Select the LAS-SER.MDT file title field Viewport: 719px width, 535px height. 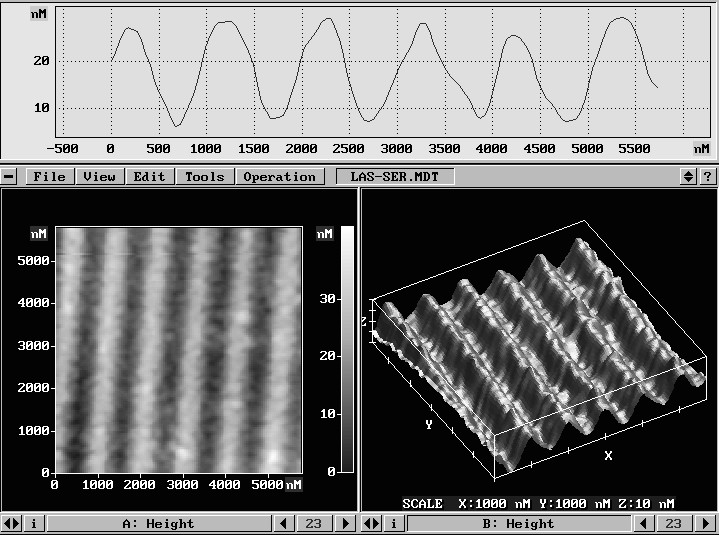(395, 177)
